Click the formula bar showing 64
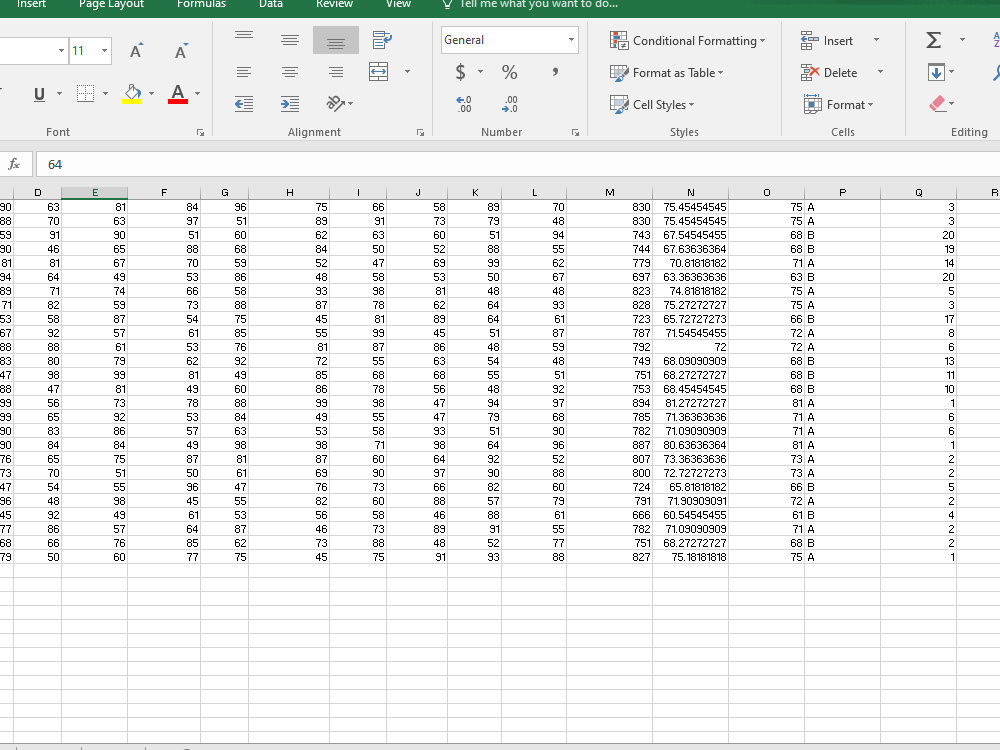This screenshot has width=1000, height=750. (518, 165)
